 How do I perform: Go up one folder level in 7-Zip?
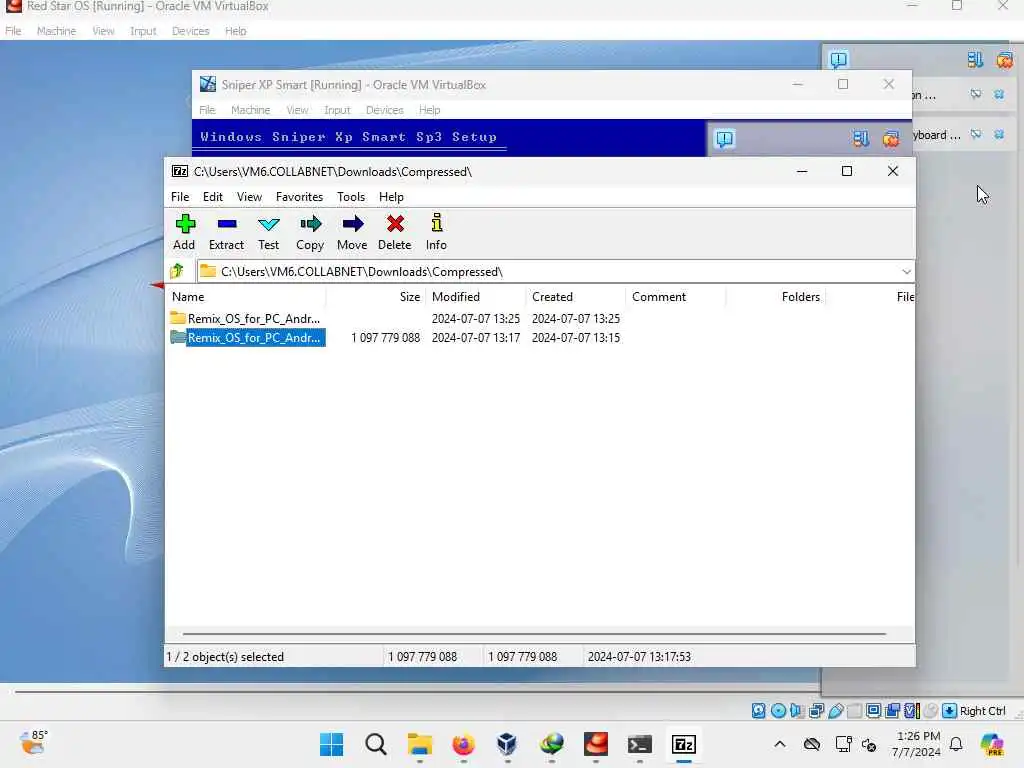(x=177, y=271)
